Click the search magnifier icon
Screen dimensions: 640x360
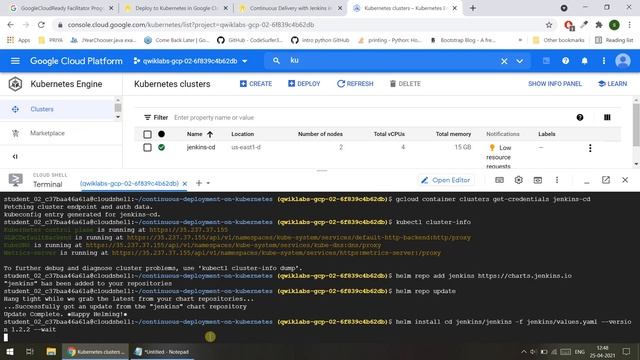pos(276,61)
